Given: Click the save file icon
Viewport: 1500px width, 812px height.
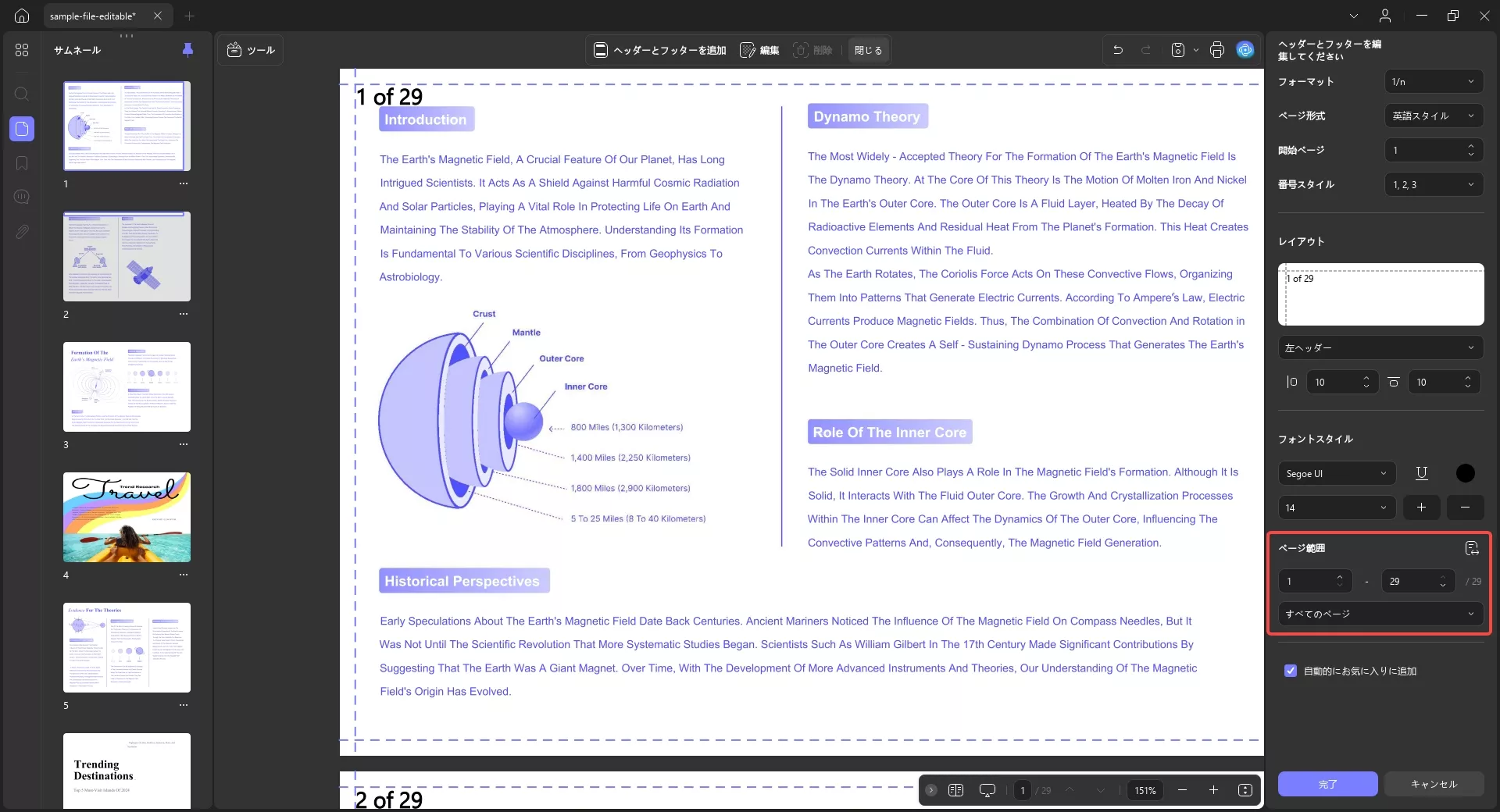Looking at the screenshot, I should 1178,50.
